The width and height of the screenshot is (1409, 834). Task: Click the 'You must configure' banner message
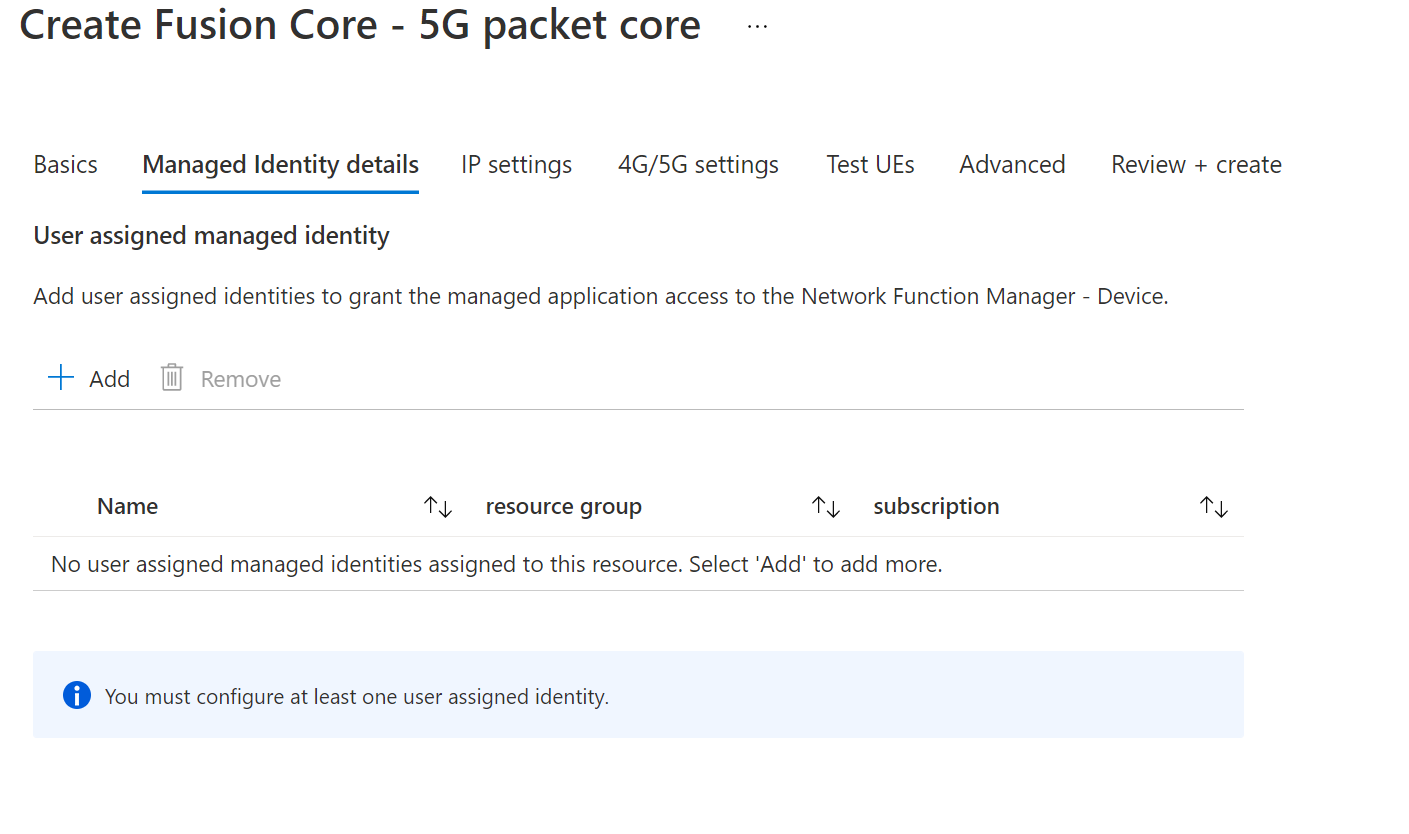[357, 697]
